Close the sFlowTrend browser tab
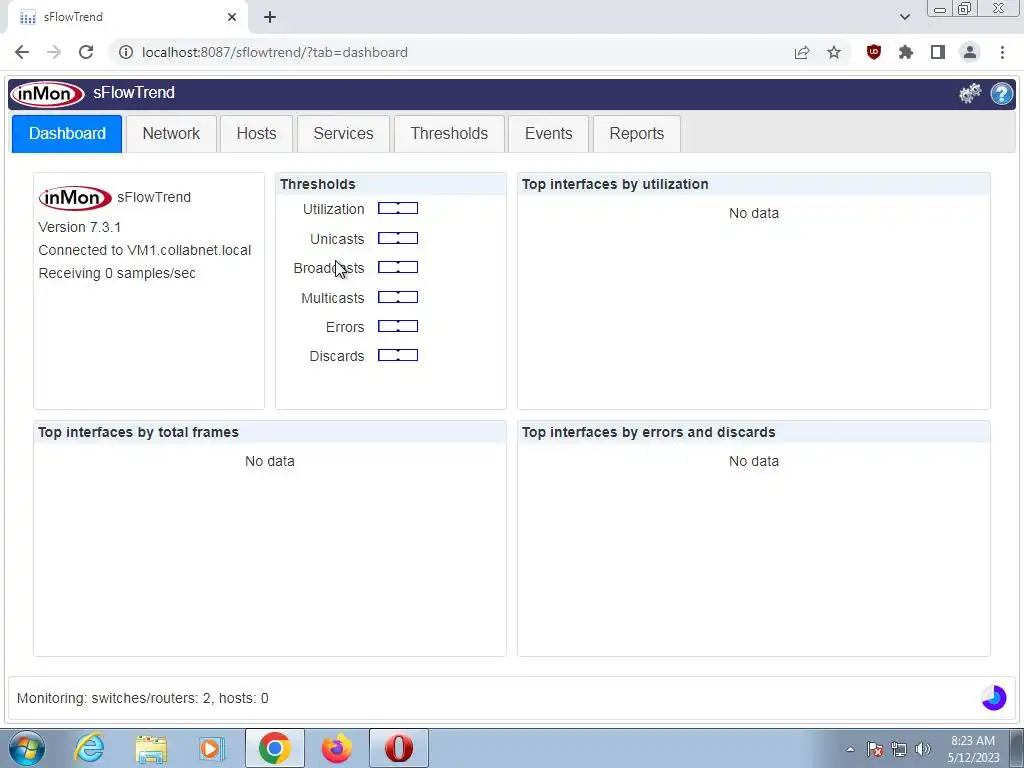This screenshot has height=768, width=1024. pyautogui.click(x=232, y=17)
